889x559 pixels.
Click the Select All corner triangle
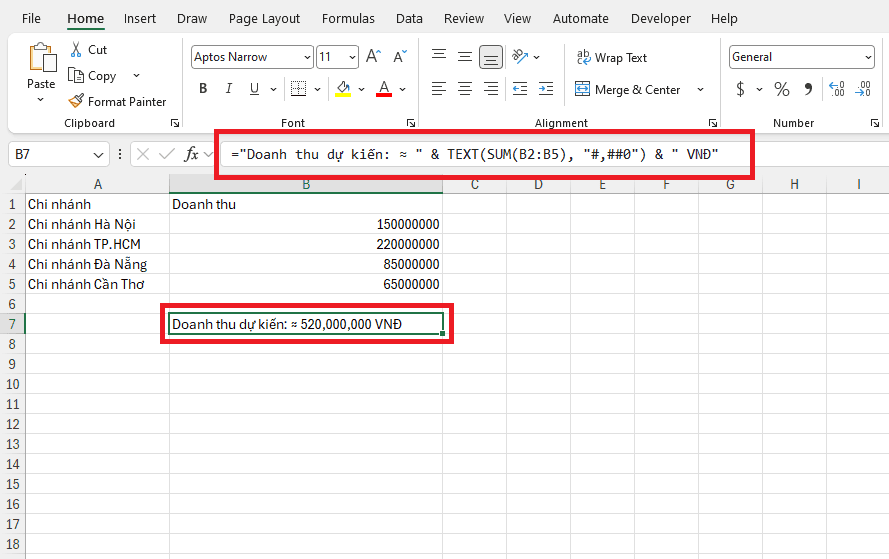tap(14, 184)
